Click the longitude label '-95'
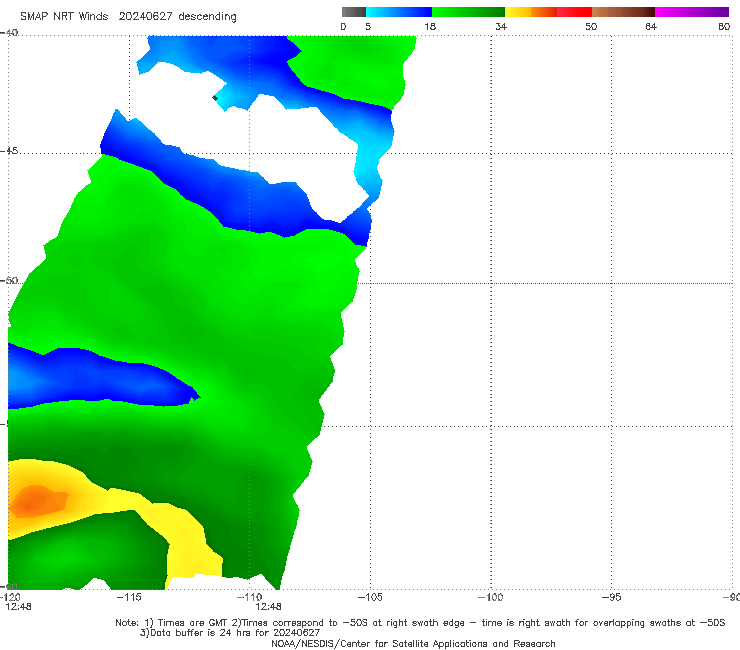Viewport: 740px width, 650px height. tap(611, 597)
